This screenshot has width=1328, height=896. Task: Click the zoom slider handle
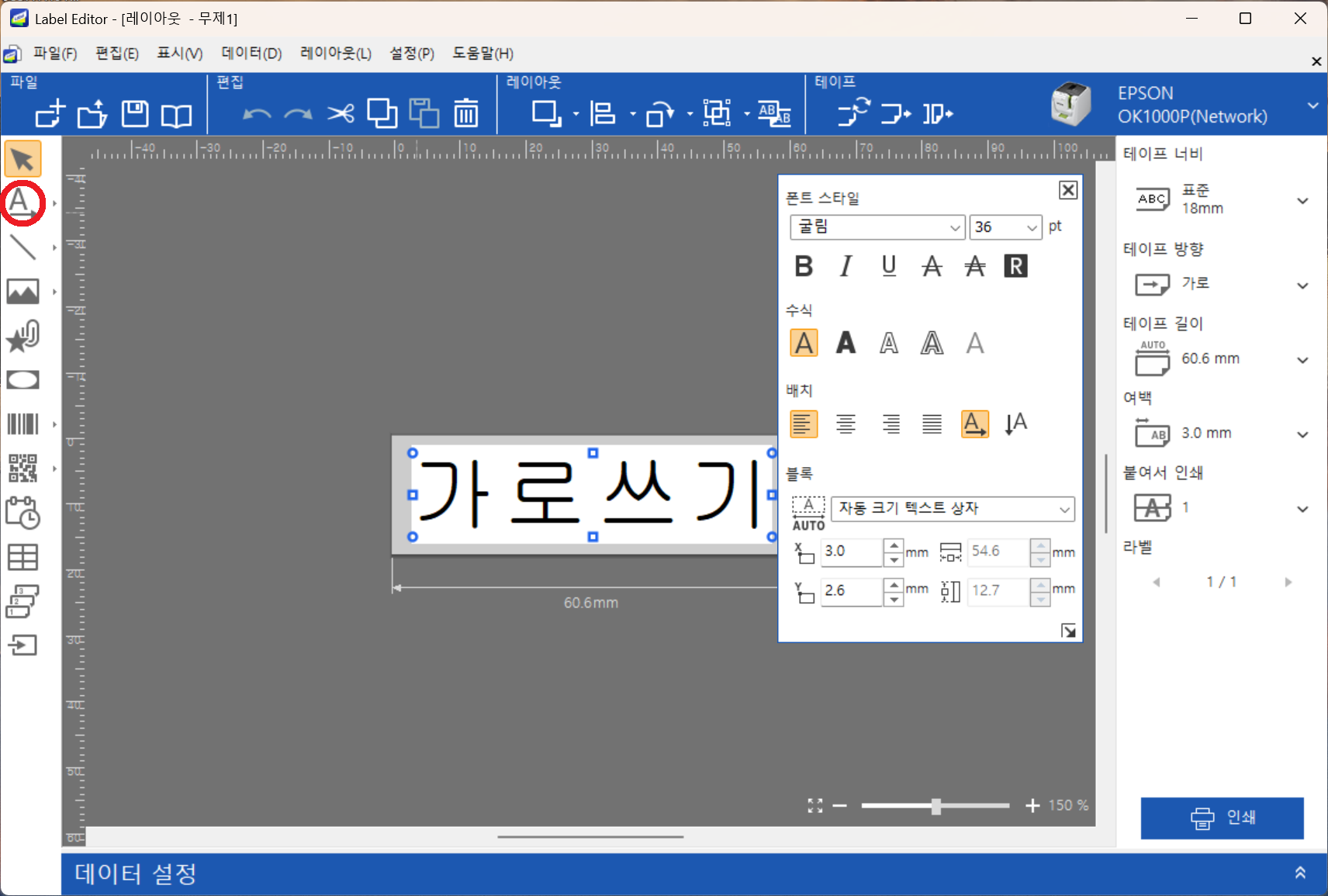coord(936,806)
